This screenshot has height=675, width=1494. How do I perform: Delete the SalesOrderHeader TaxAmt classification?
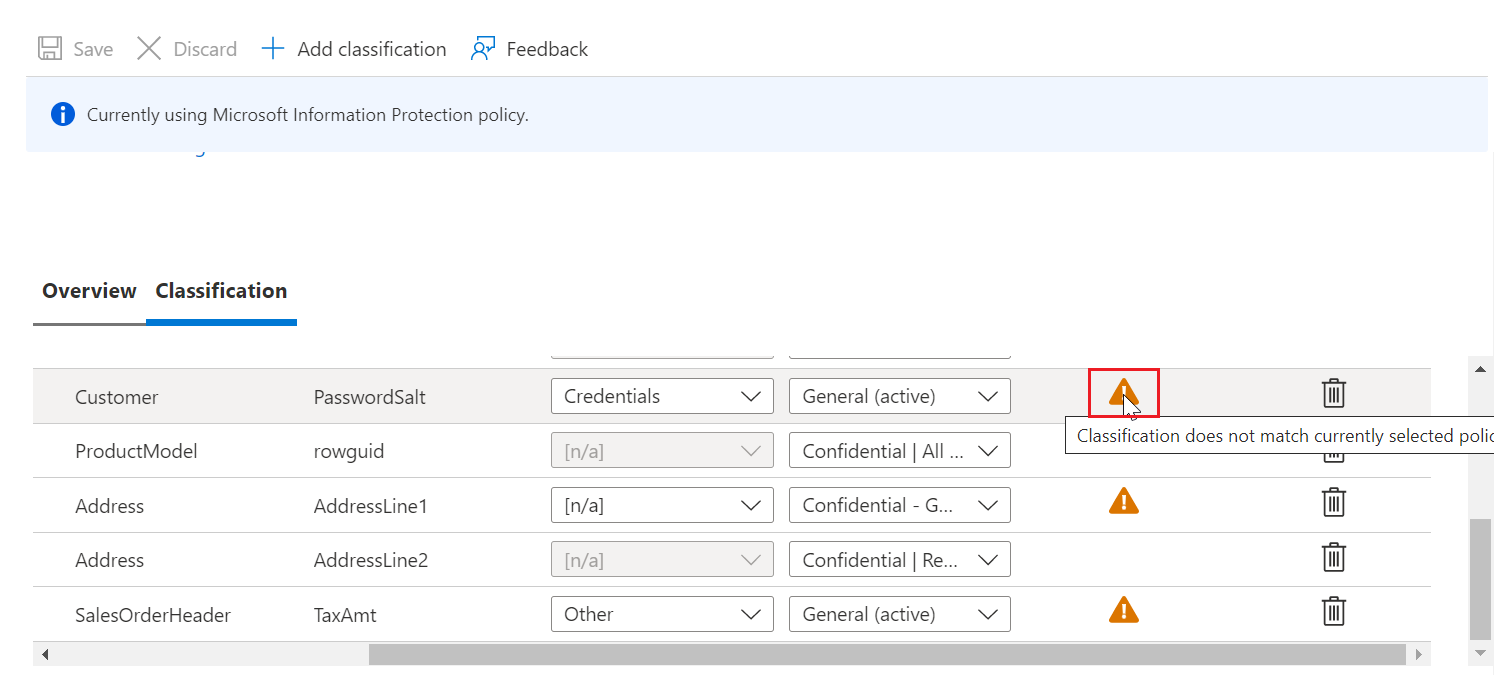click(1333, 611)
